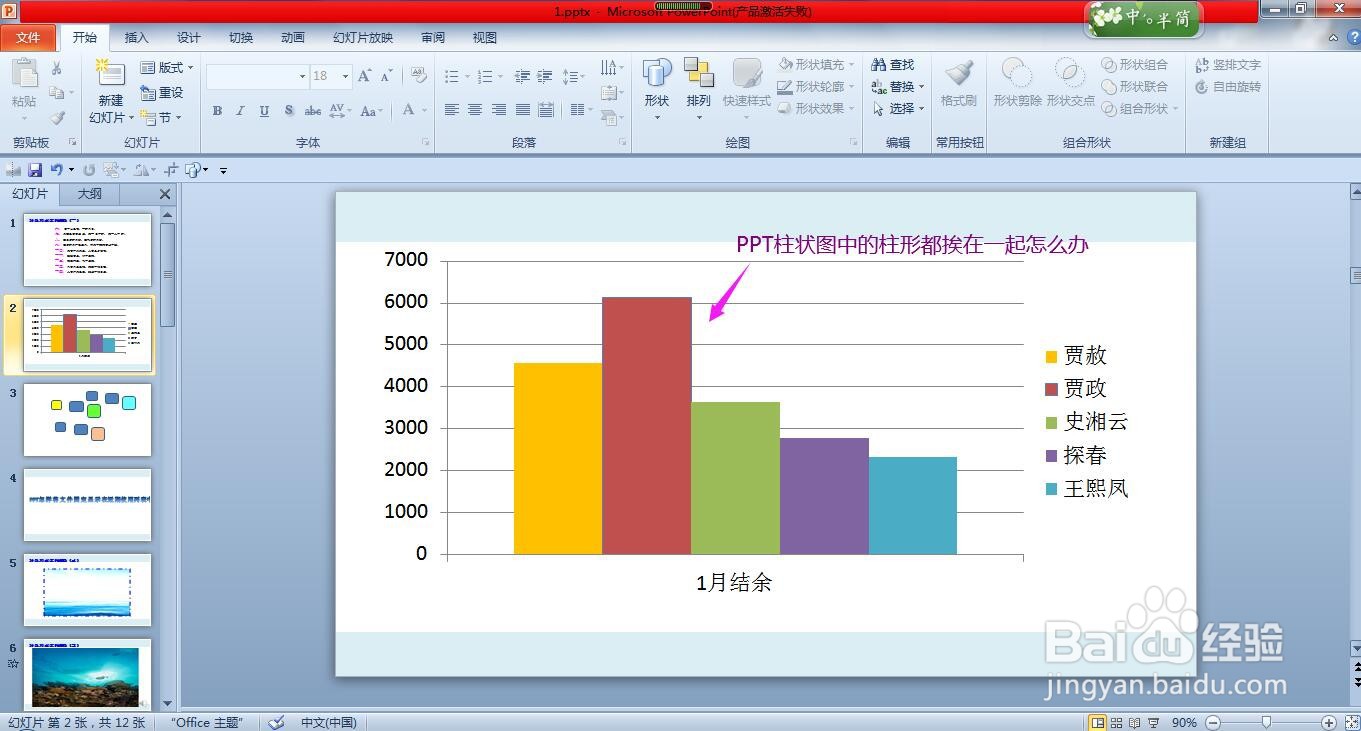Click Shape Combine (形状组合)
The image size is (1361, 731).
[x=1135, y=64]
